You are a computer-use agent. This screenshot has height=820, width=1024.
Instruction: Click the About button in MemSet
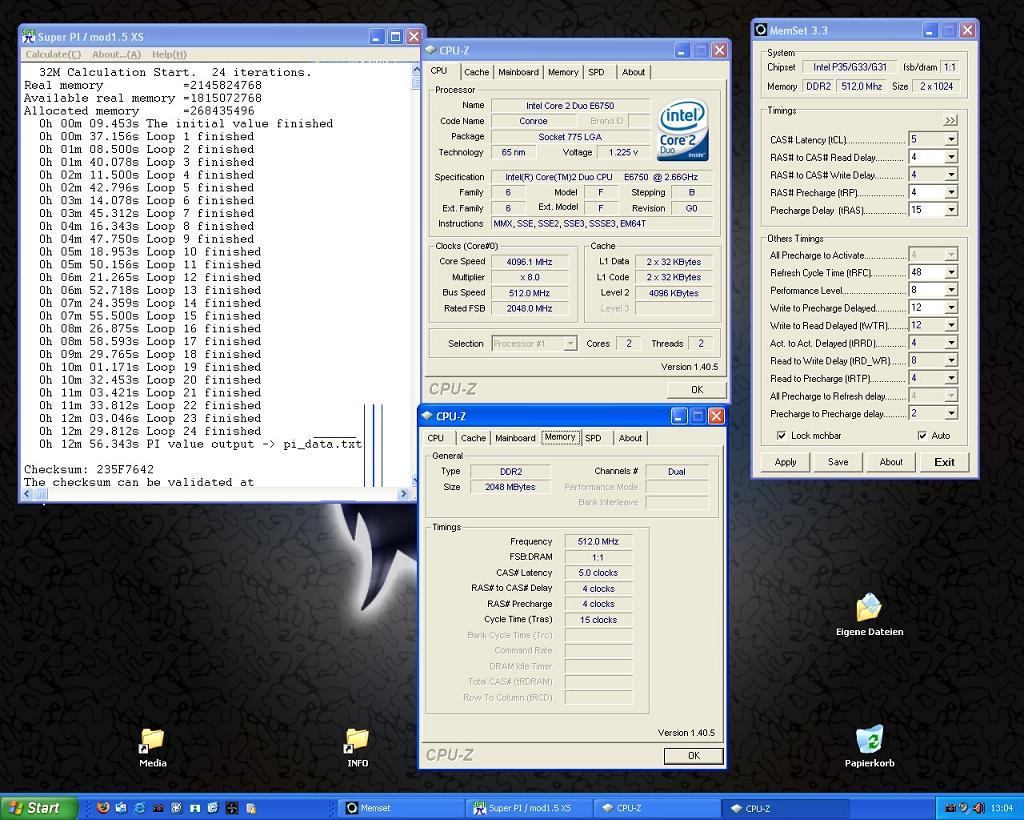pyautogui.click(x=891, y=462)
